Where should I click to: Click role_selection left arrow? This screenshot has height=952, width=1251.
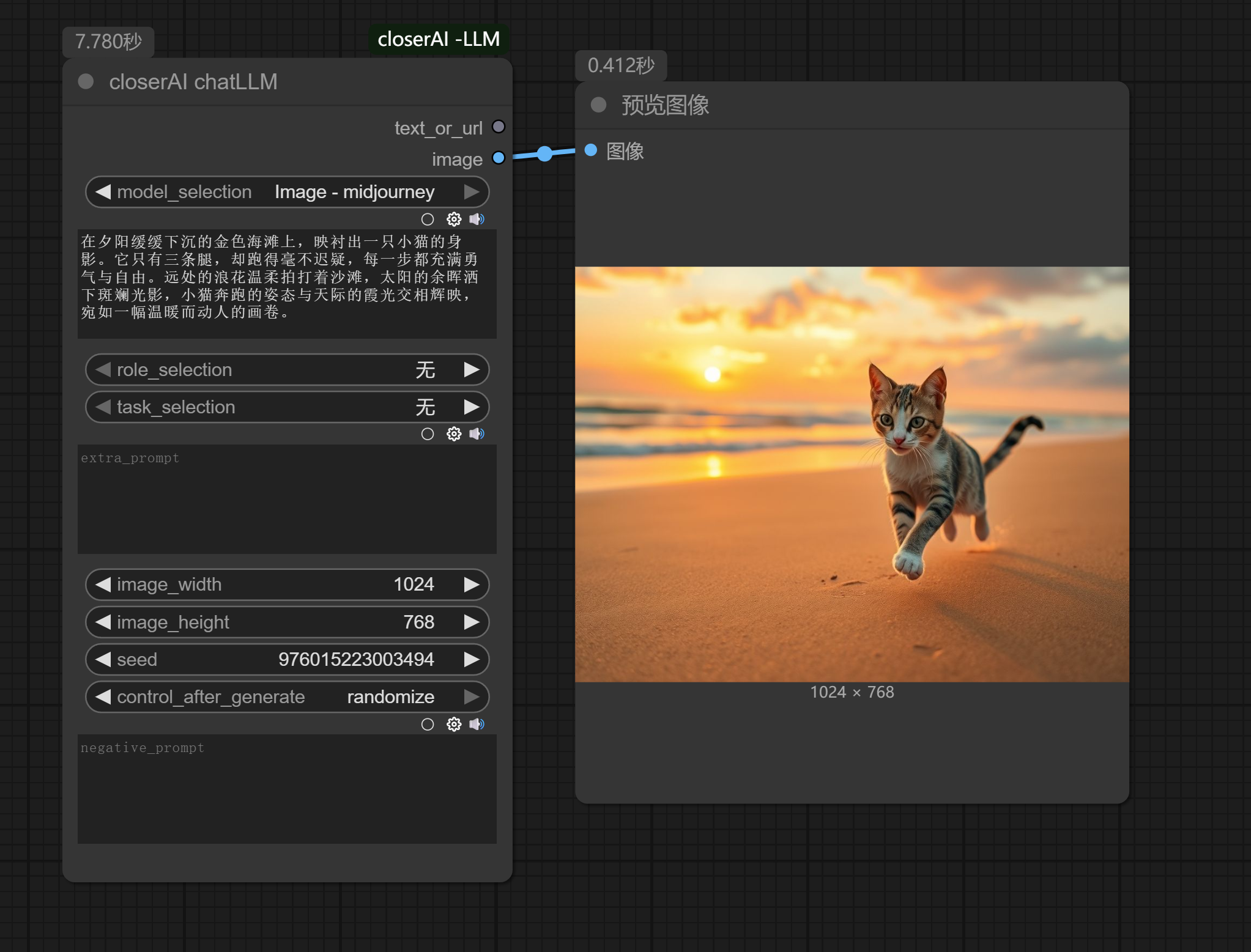[x=103, y=370]
